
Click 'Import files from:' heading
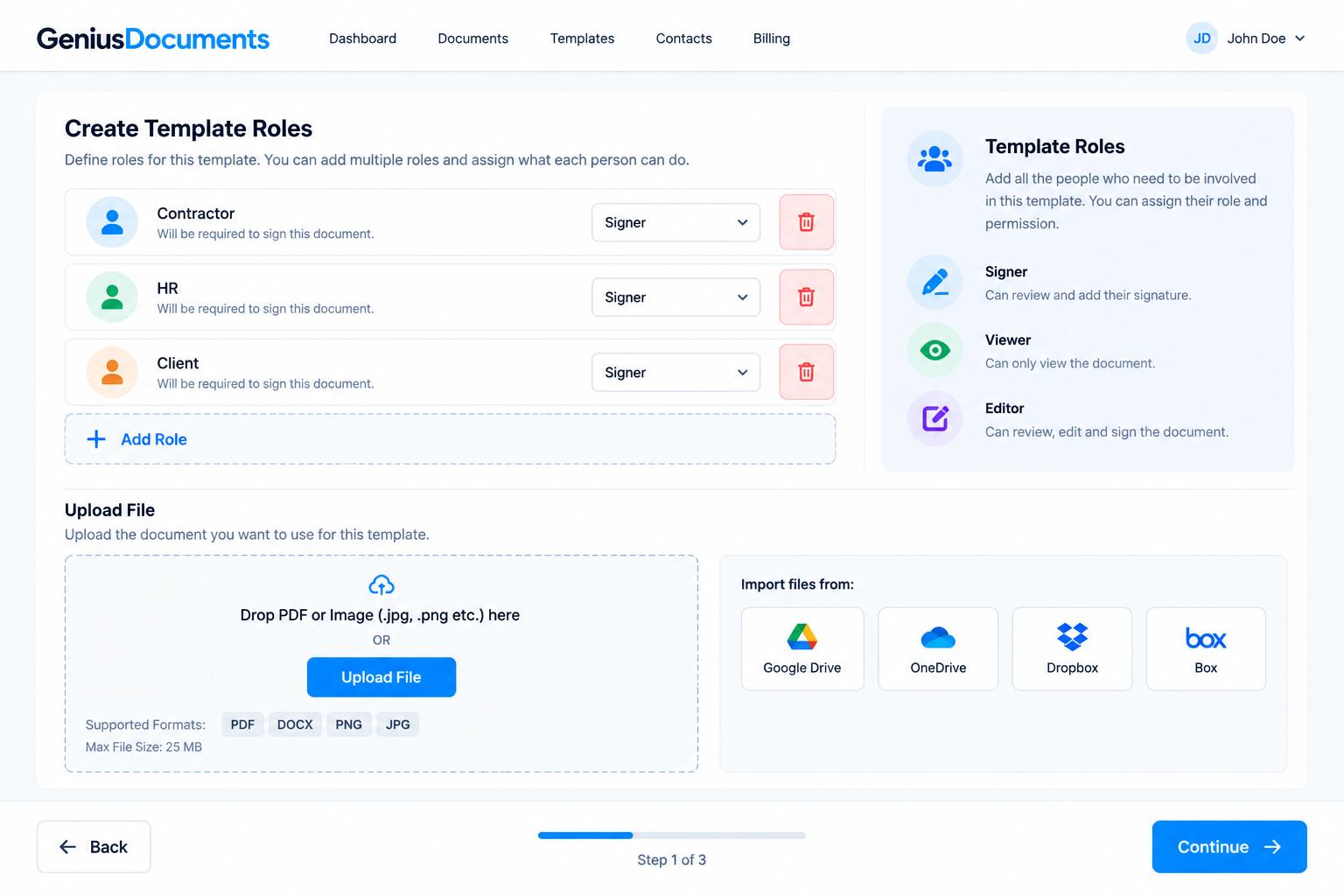[x=797, y=584]
